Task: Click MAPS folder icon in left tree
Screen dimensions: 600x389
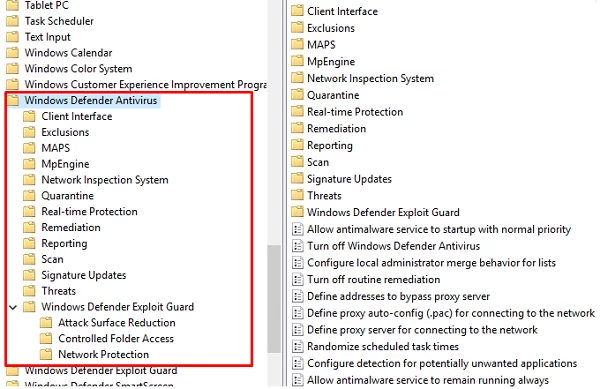Action: (29, 148)
